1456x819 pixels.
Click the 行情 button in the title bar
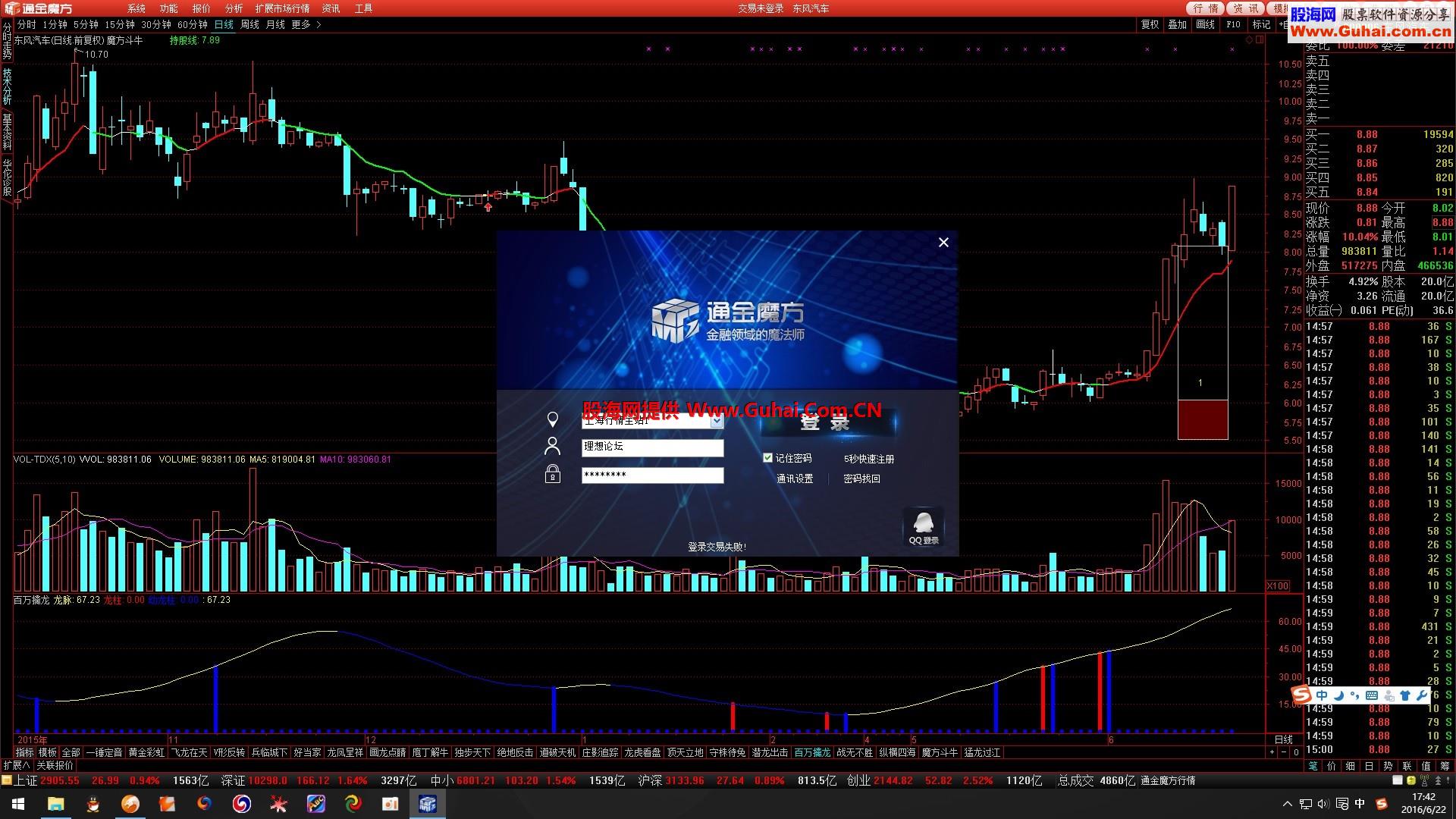click(x=1204, y=8)
